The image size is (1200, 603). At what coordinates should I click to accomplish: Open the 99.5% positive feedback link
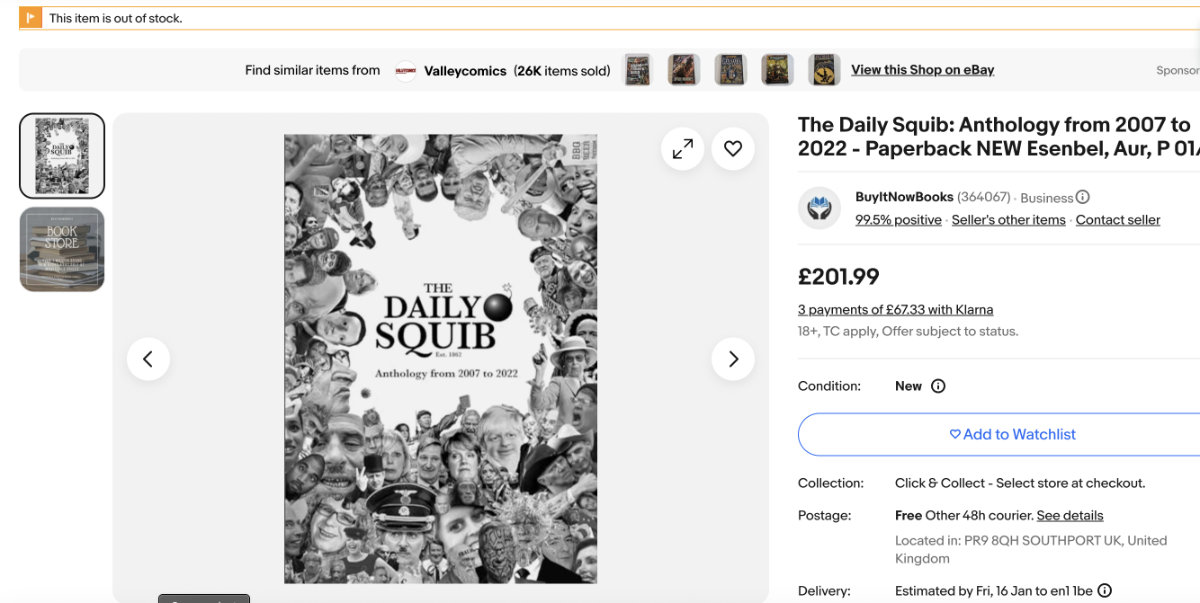click(x=898, y=220)
